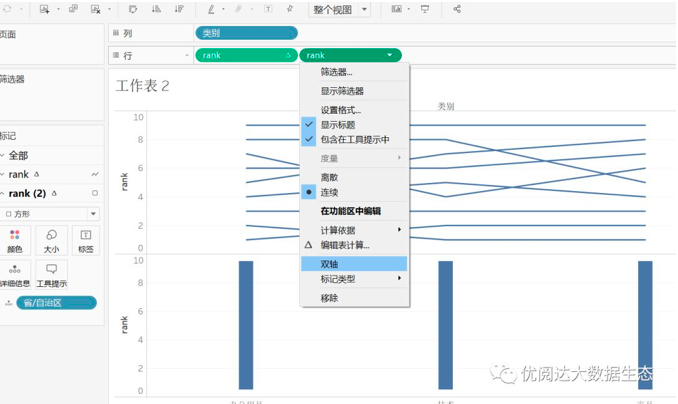Open the 整个视图 fit dropdown

[x=340, y=9]
